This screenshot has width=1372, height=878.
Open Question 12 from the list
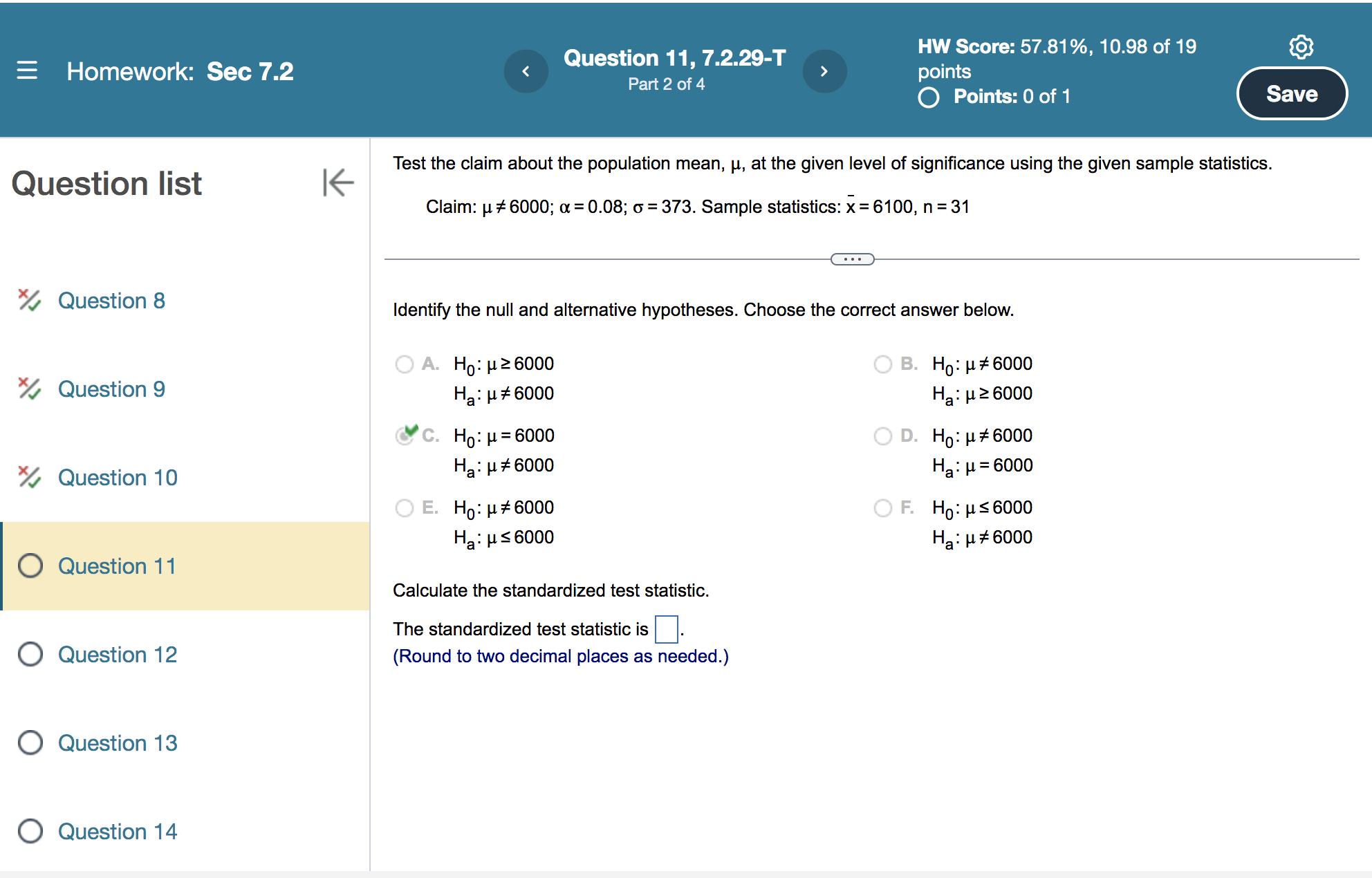point(118,654)
